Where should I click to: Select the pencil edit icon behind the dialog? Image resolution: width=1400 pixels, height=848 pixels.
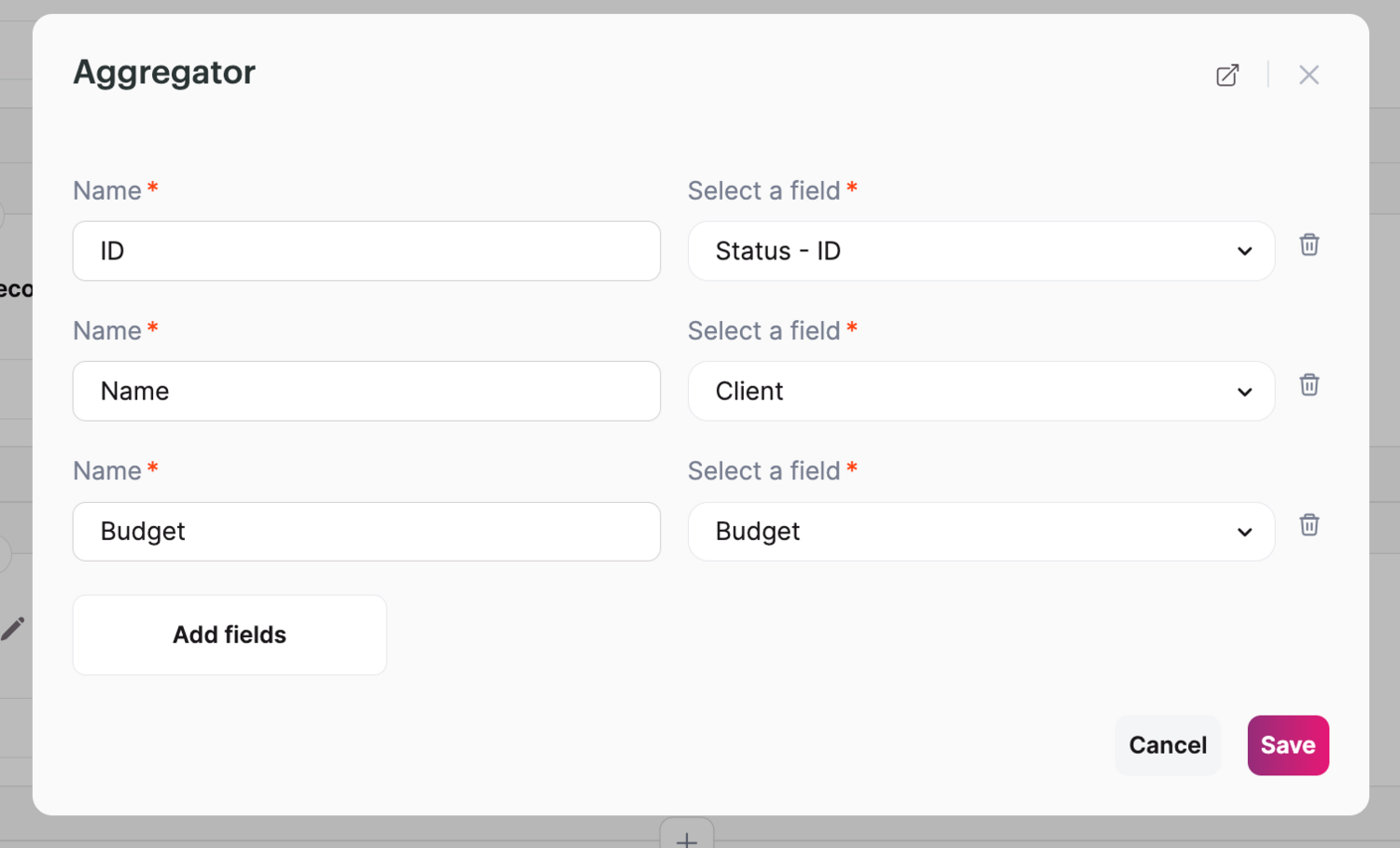[x=13, y=628]
